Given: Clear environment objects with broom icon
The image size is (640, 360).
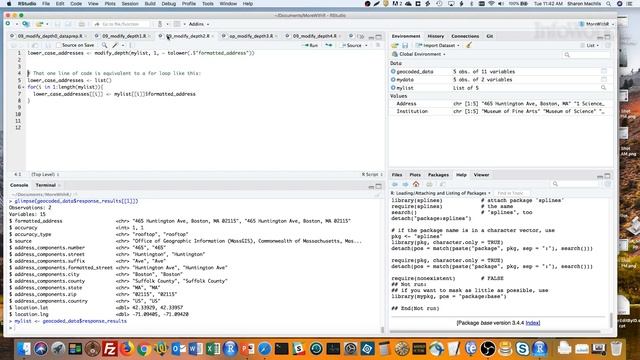Looking at the screenshot, I should [469, 45].
